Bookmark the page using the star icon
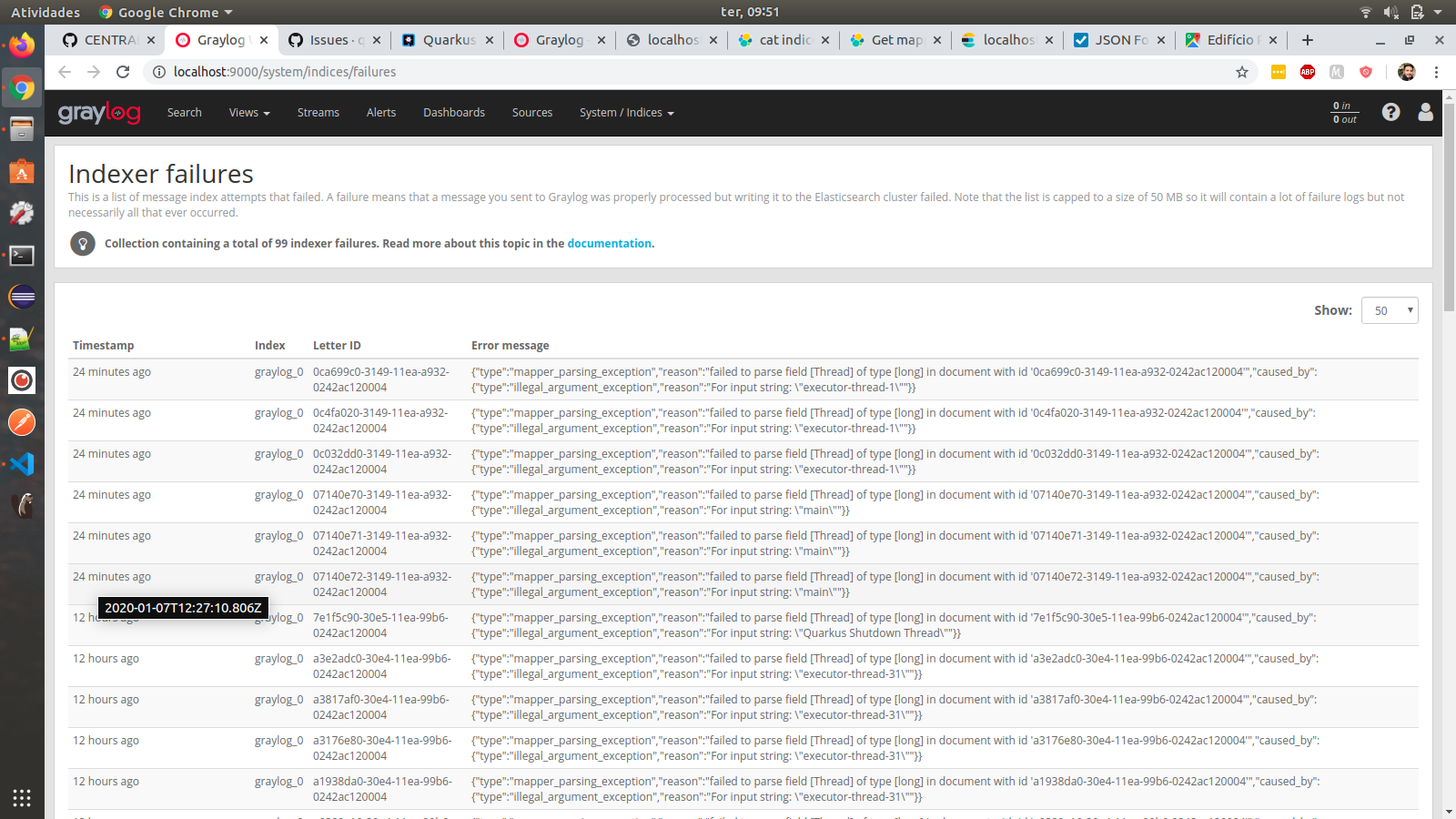 click(x=1242, y=72)
